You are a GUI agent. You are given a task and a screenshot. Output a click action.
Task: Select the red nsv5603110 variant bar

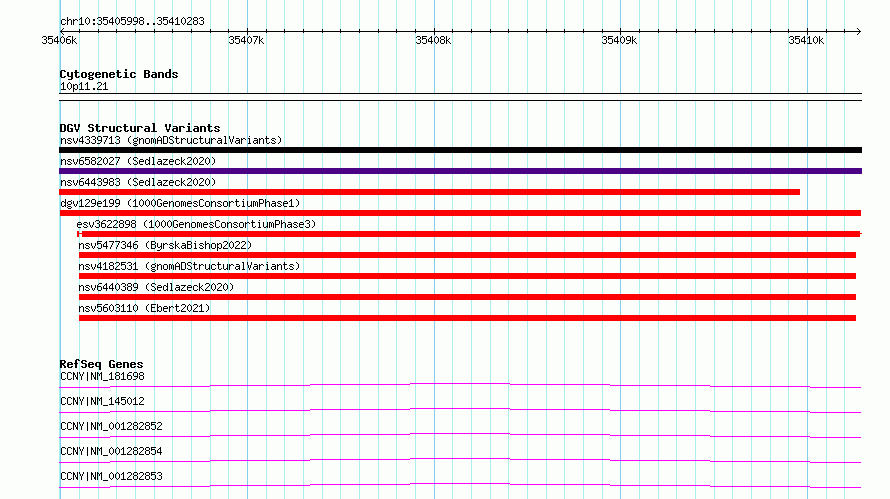[x=467, y=318]
